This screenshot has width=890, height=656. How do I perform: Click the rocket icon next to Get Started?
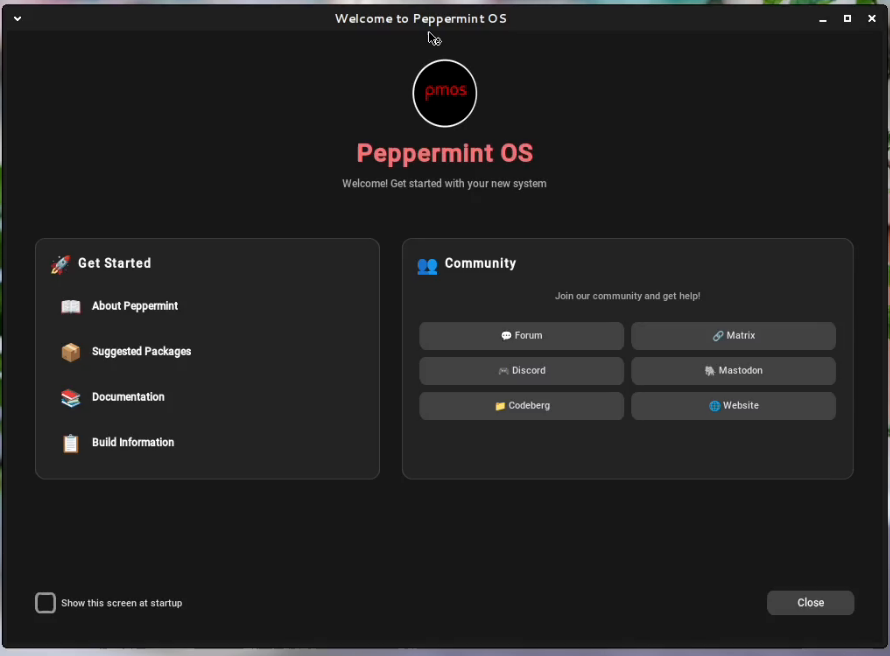61,264
